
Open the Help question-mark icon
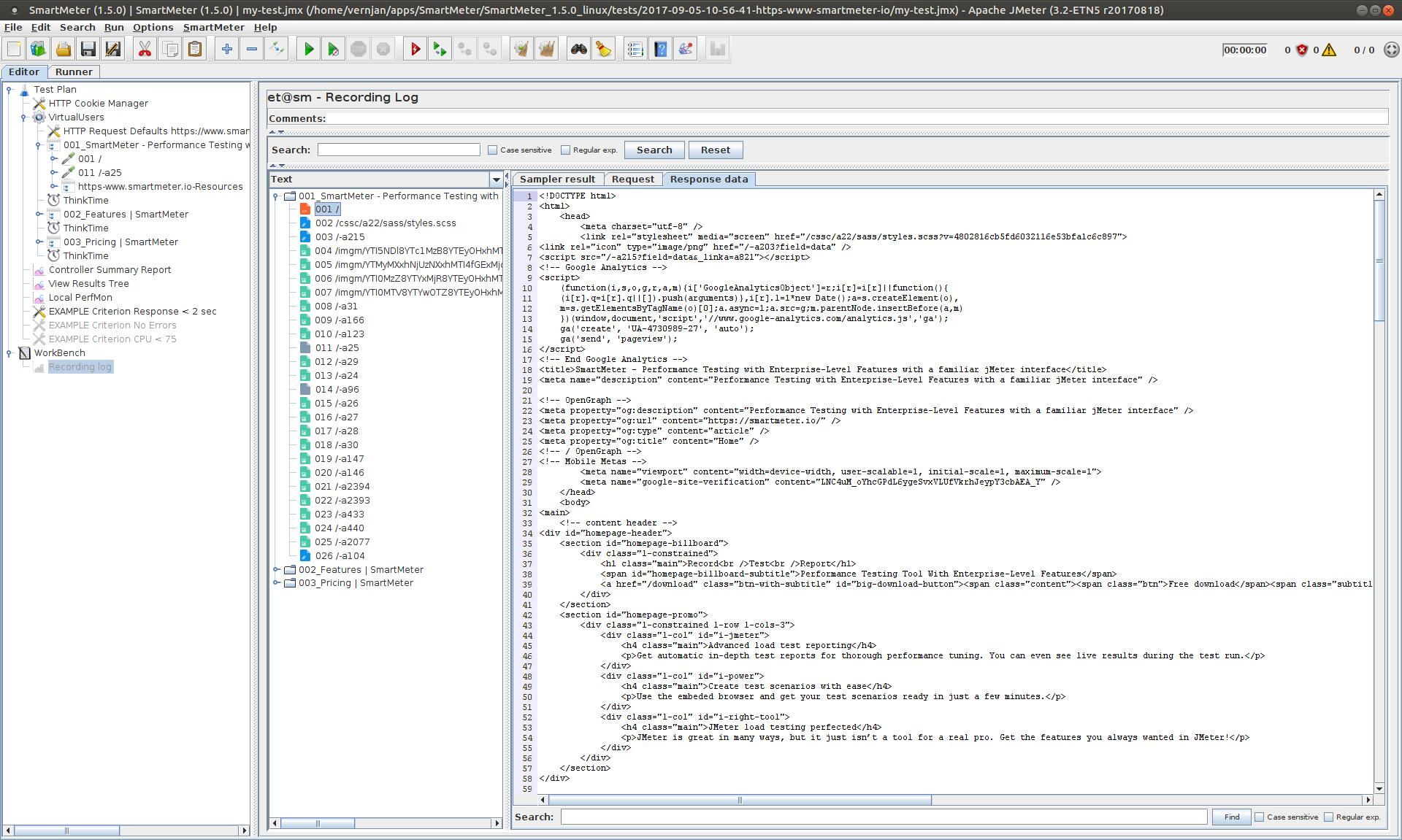660,50
